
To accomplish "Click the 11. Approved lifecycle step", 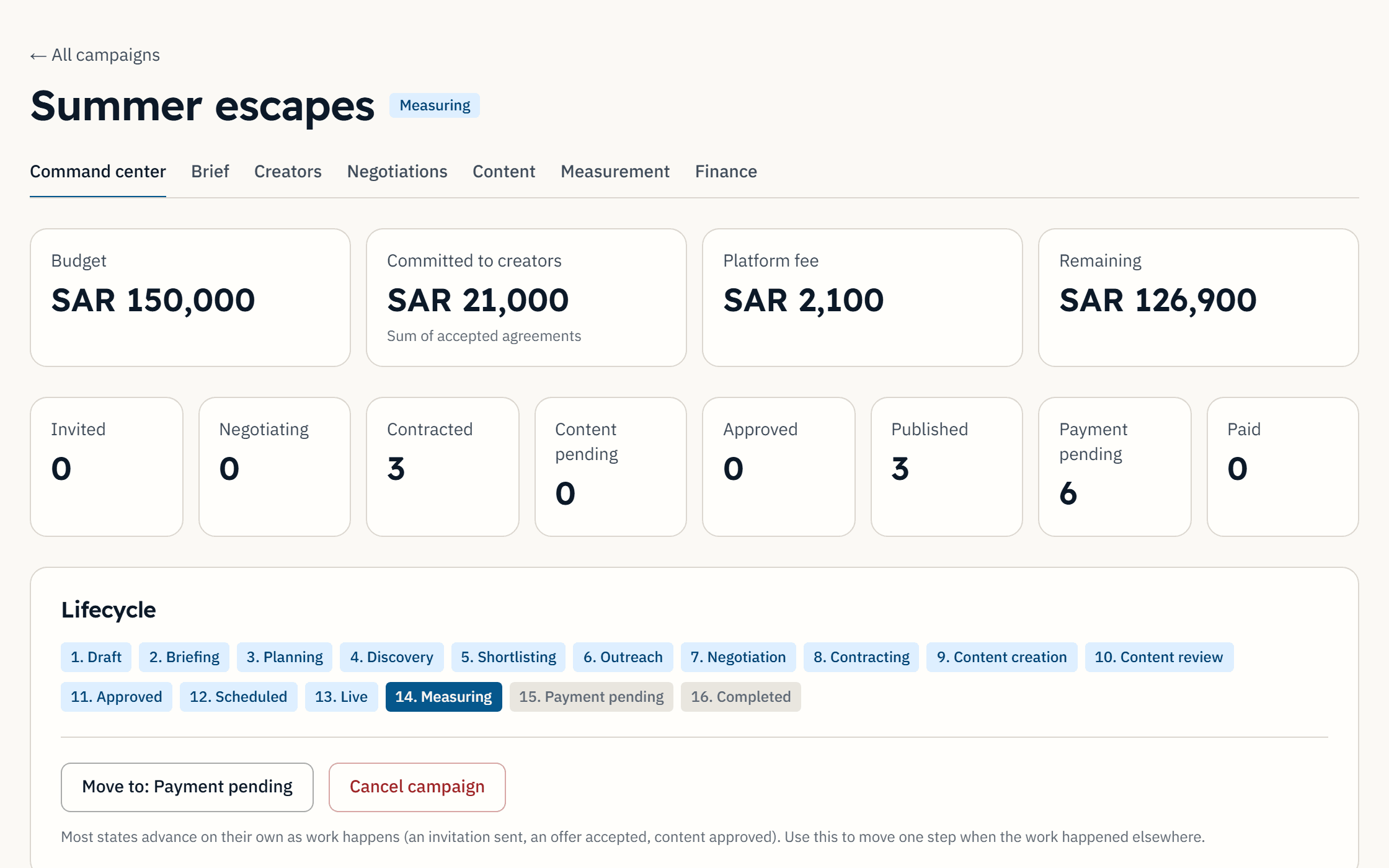I will (x=117, y=697).
